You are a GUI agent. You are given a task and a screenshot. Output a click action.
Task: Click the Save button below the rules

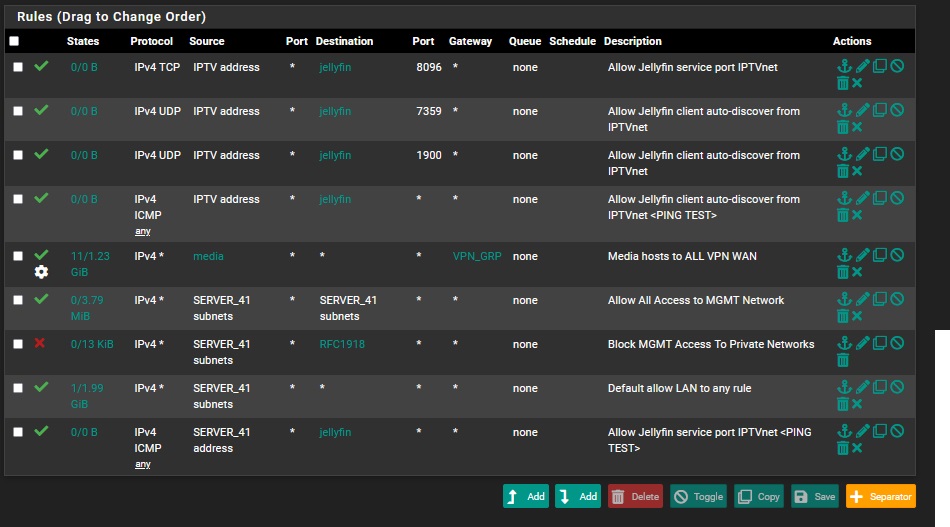point(814,496)
